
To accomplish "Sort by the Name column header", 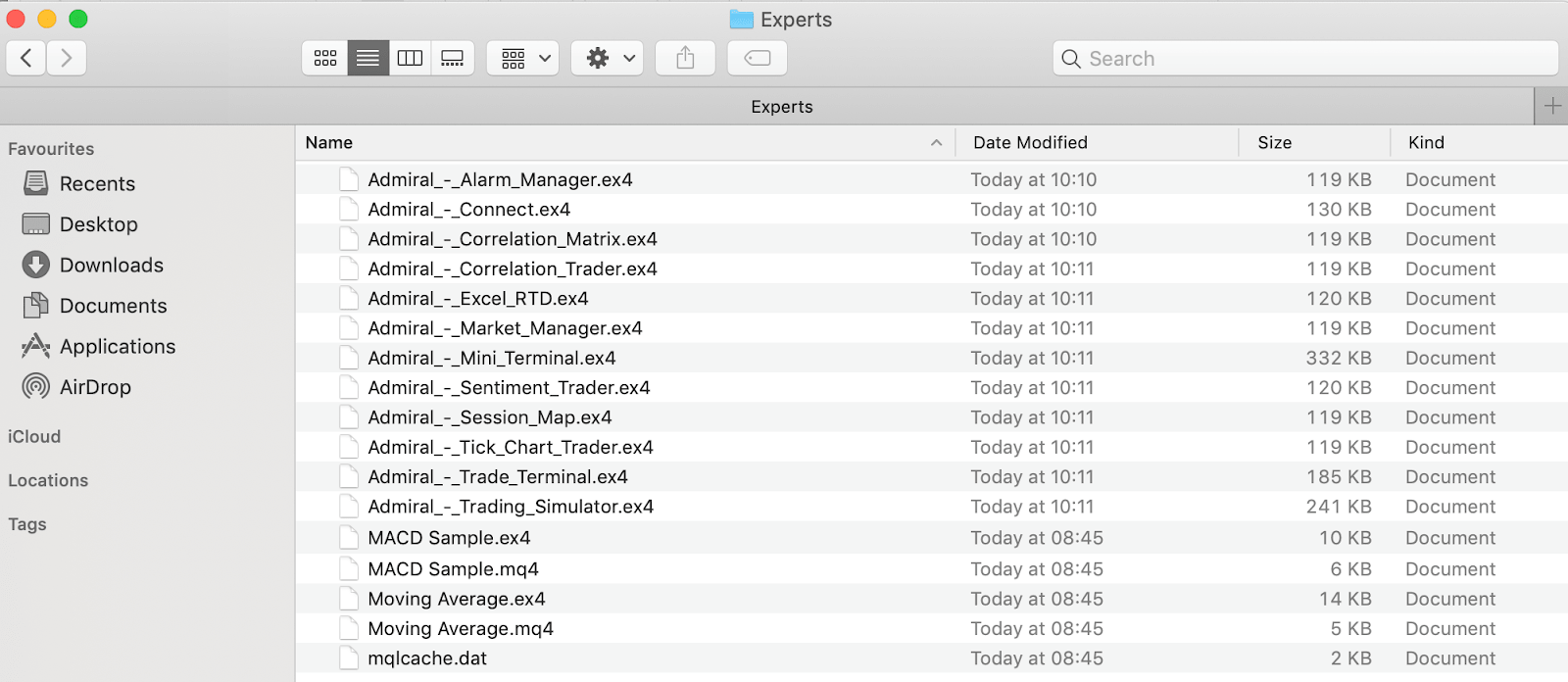I will pos(625,143).
